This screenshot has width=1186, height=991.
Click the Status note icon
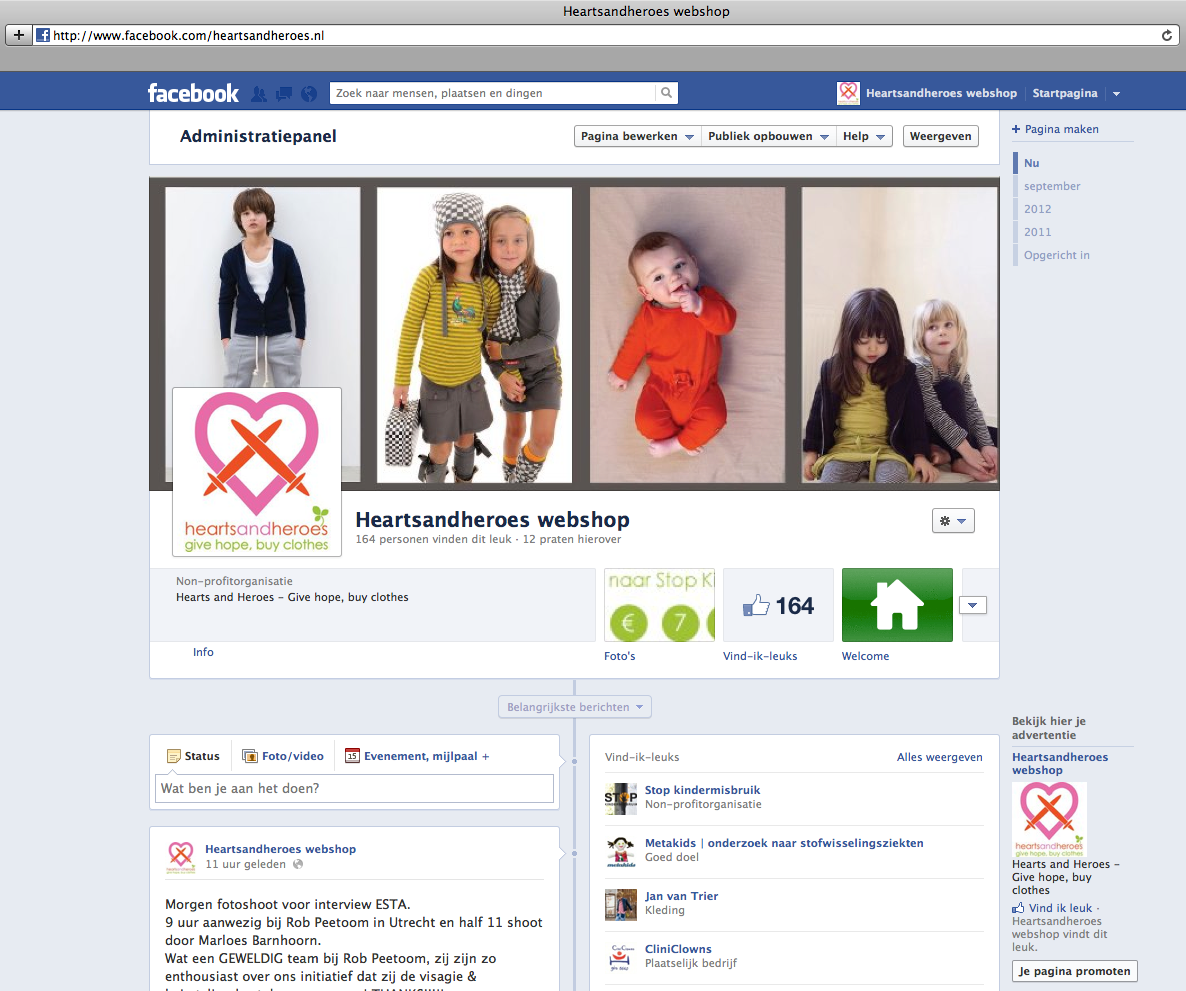pyautogui.click(x=174, y=756)
